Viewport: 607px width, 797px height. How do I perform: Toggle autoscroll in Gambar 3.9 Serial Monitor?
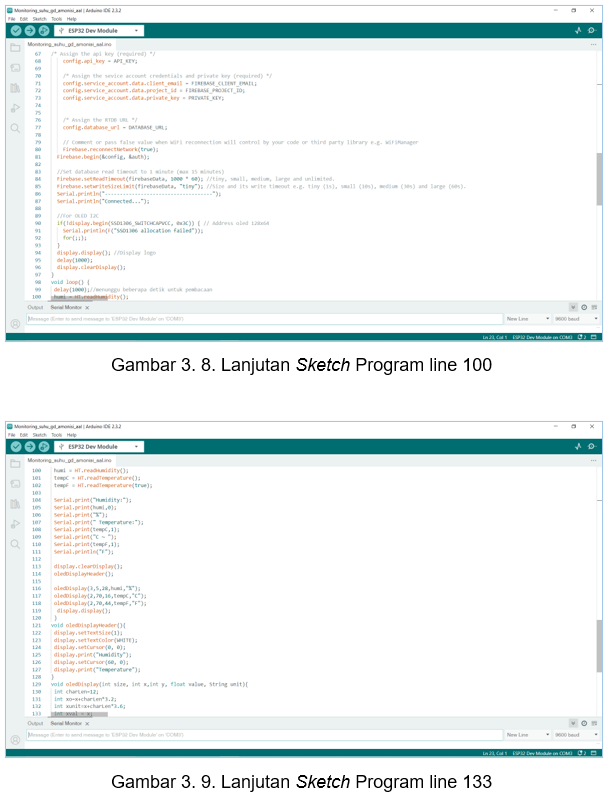coord(573,723)
